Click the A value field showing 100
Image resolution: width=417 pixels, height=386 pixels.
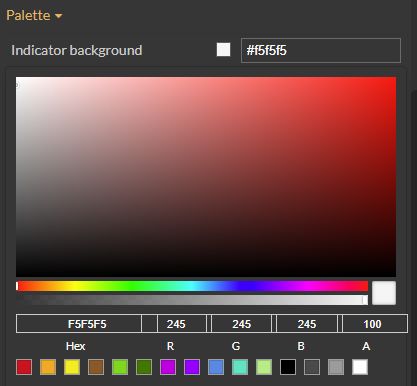click(375, 324)
